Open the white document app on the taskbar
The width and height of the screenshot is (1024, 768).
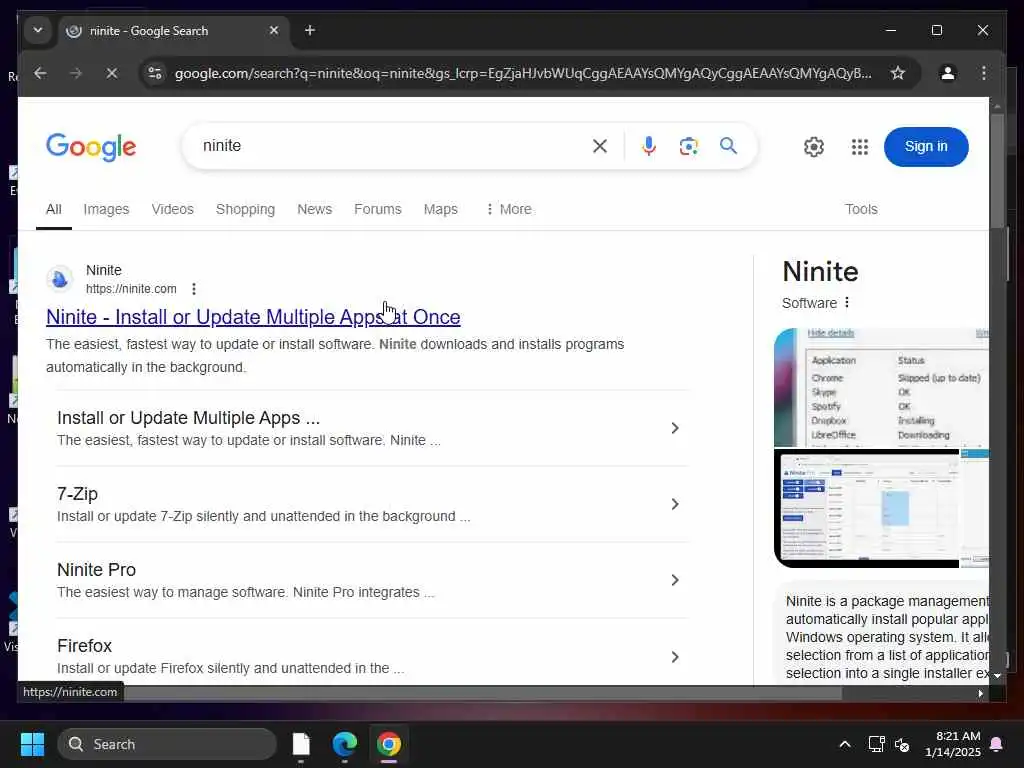(301, 744)
